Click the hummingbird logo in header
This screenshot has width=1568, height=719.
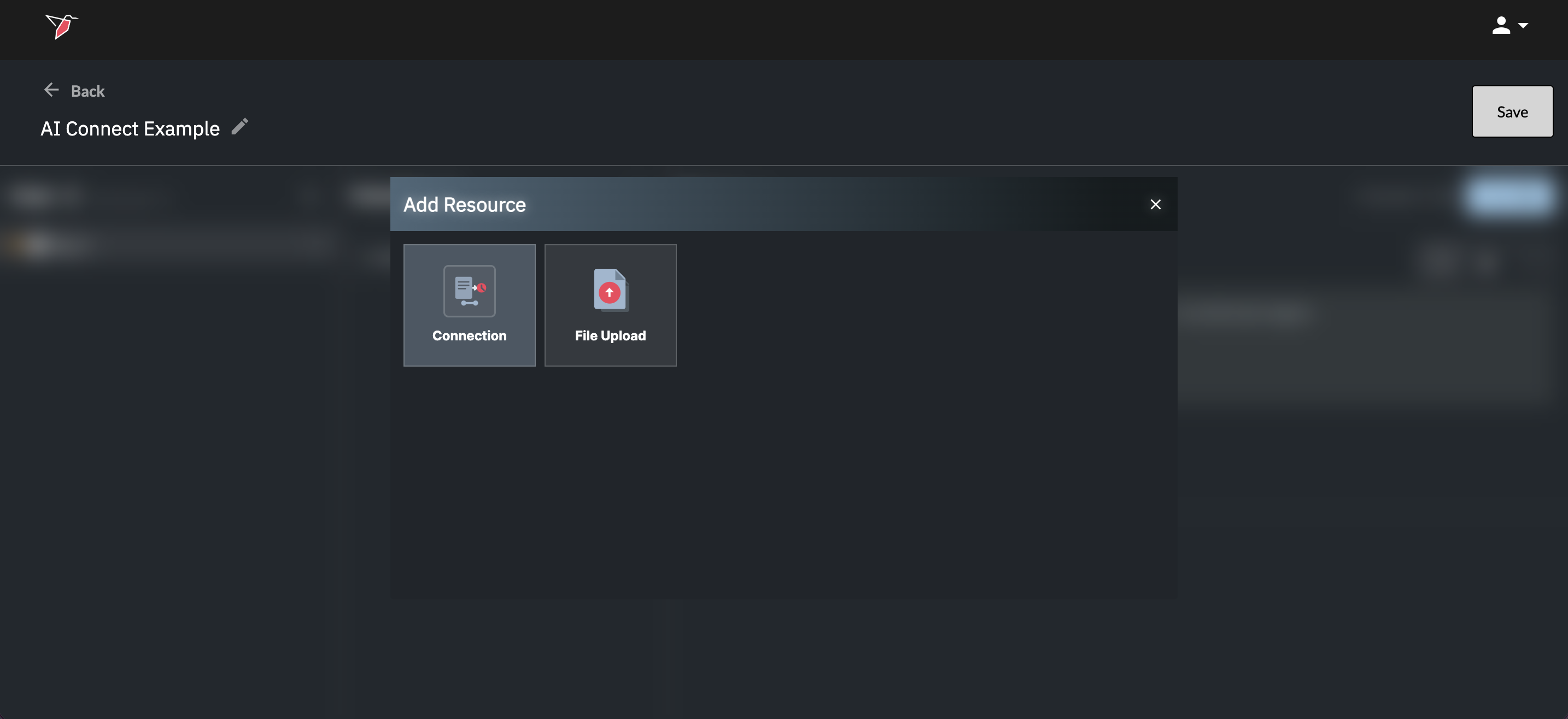61,26
